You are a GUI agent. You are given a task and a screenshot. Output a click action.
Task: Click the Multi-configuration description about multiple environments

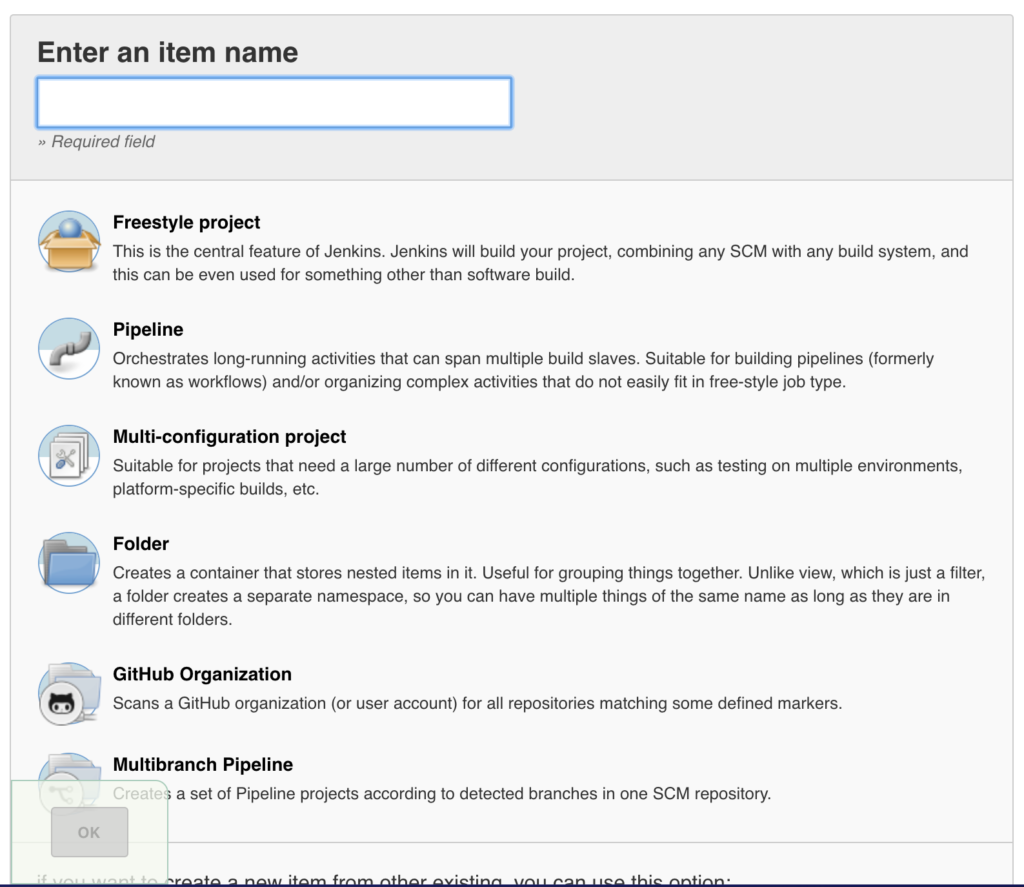[537, 477]
